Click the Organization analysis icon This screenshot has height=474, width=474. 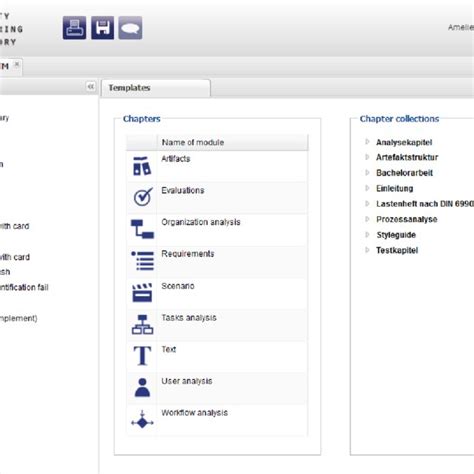pyautogui.click(x=142, y=229)
